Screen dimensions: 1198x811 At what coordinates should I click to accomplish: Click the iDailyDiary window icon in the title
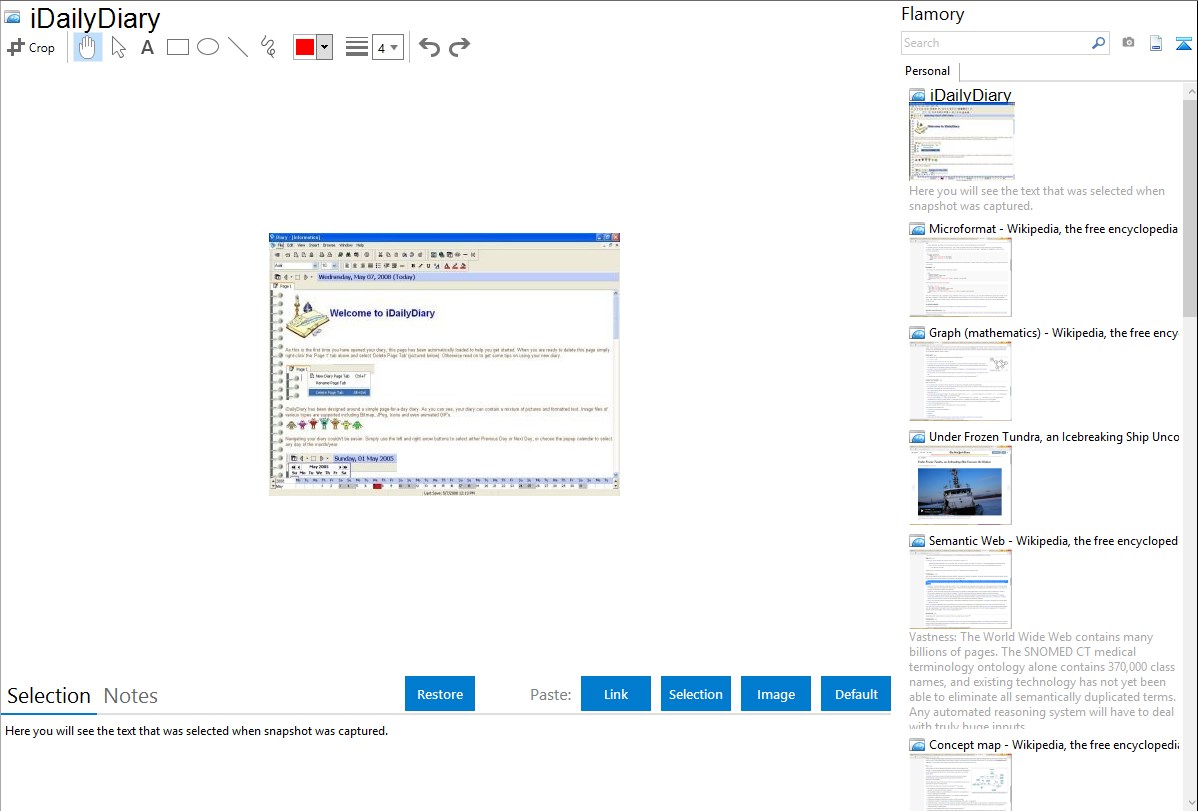[12, 18]
